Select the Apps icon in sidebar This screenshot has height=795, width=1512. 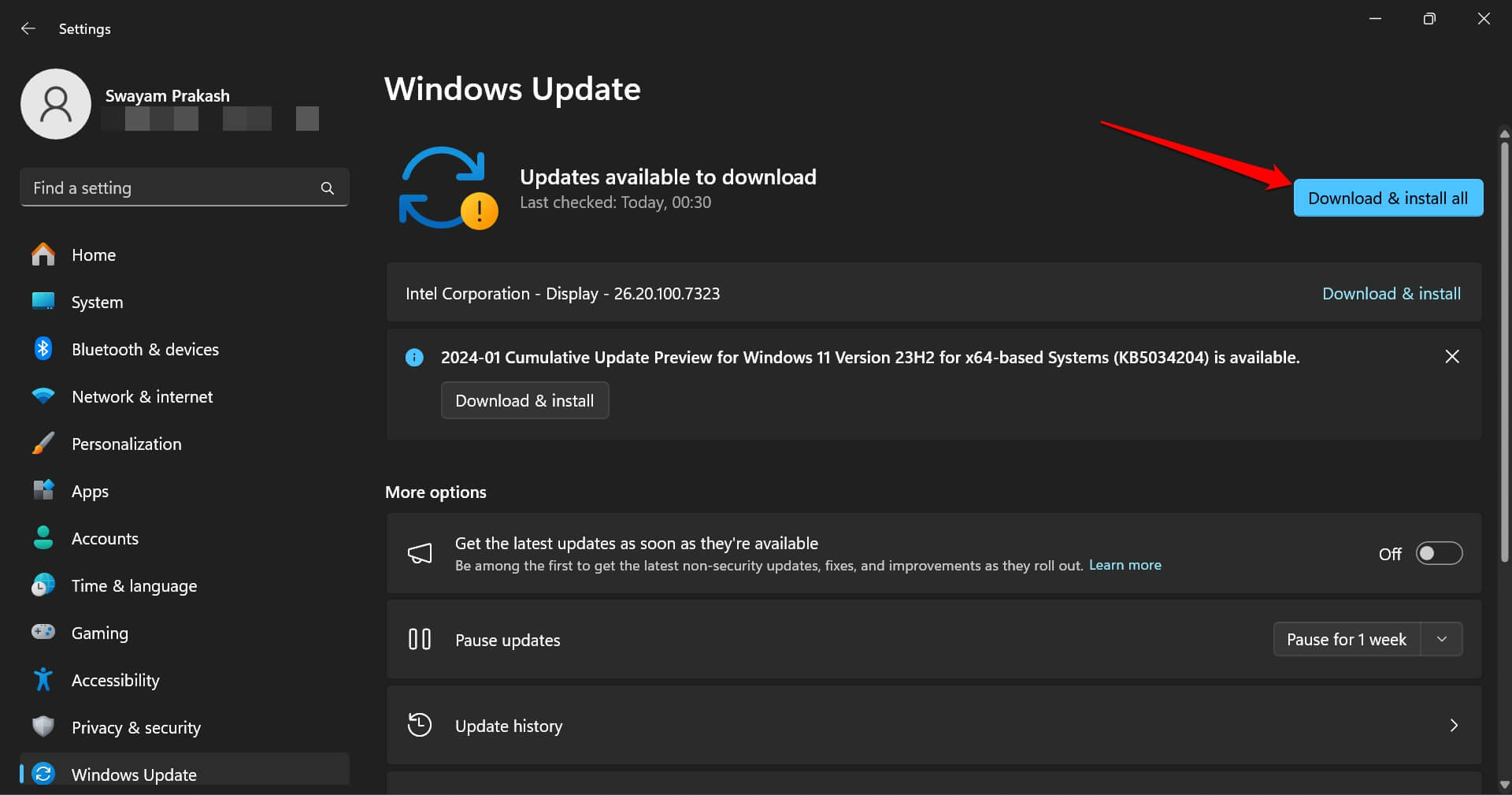click(43, 491)
